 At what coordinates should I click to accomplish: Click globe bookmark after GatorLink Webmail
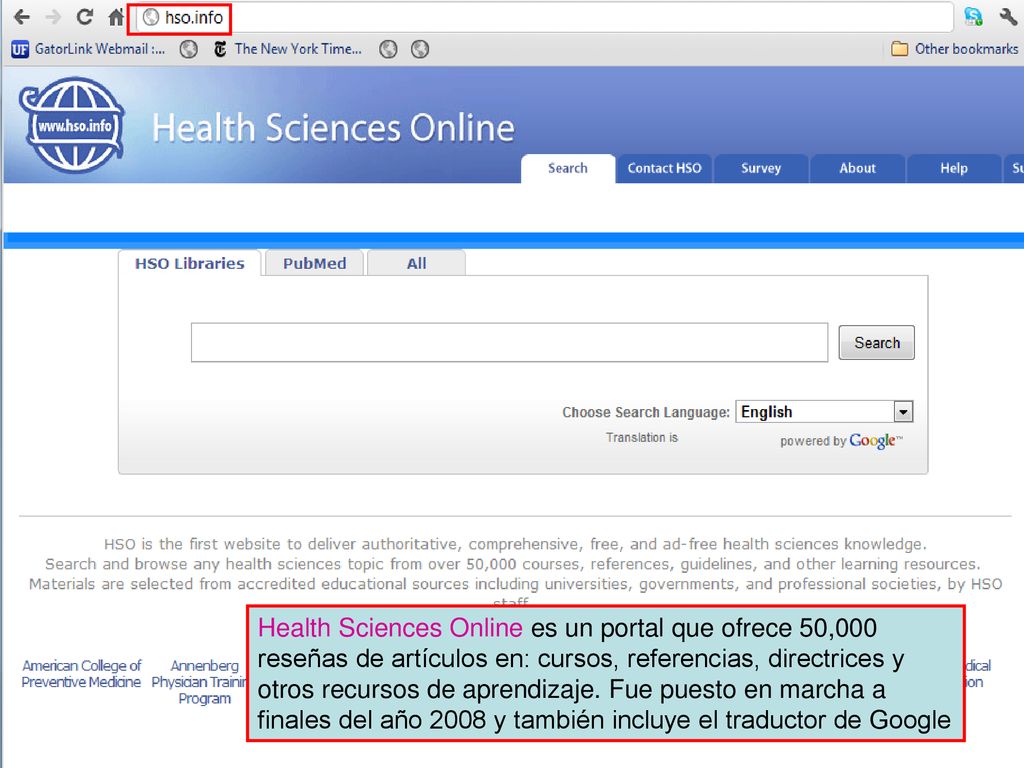[189, 49]
